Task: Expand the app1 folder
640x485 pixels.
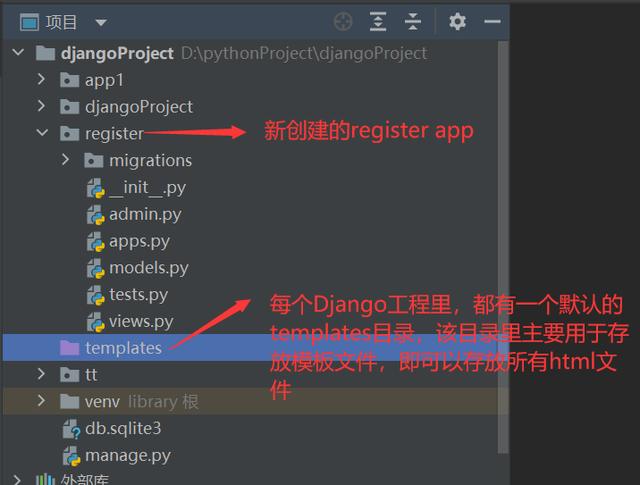Action: coord(41,79)
